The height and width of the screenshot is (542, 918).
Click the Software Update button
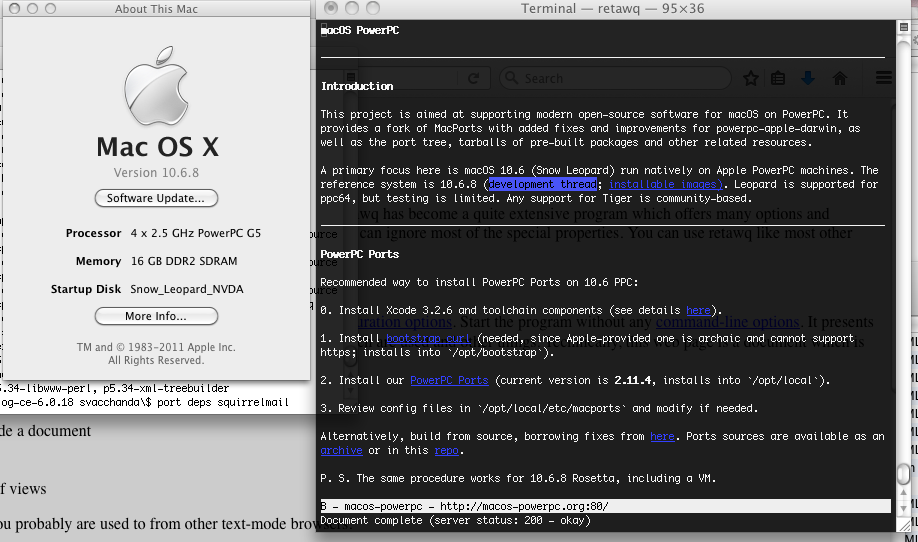point(156,198)
